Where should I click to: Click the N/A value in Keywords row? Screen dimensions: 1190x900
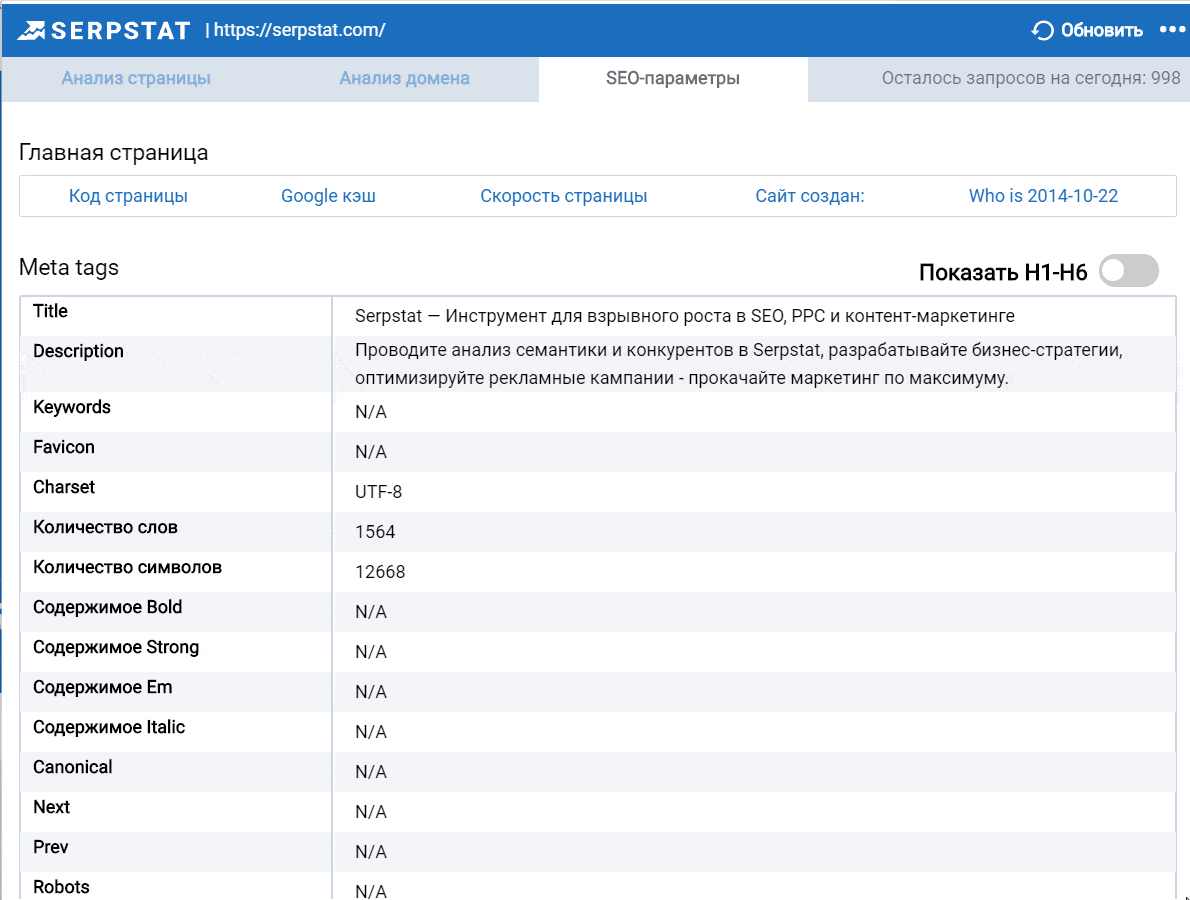tap(371, 412)
